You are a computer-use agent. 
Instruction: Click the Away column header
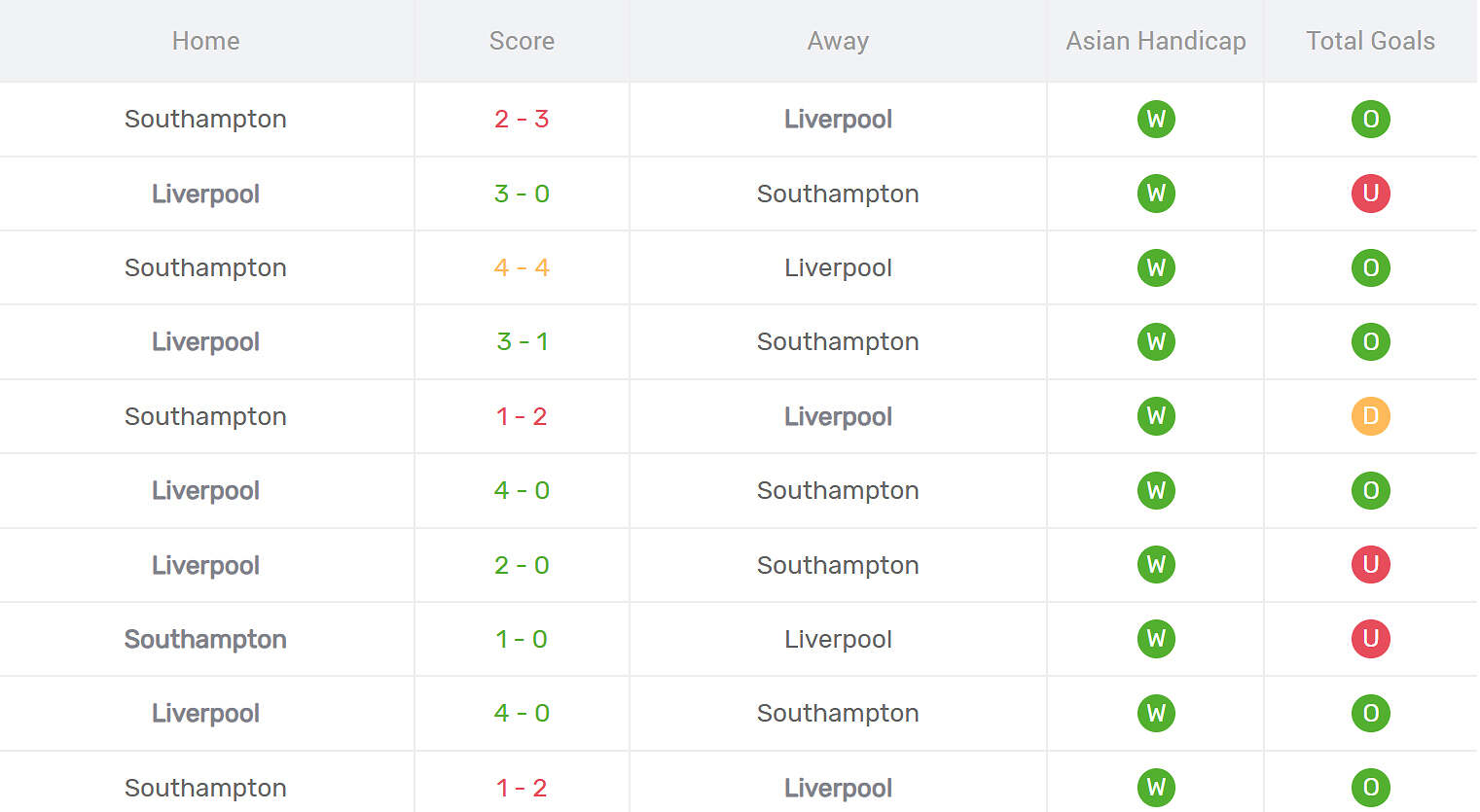point(838,41)
